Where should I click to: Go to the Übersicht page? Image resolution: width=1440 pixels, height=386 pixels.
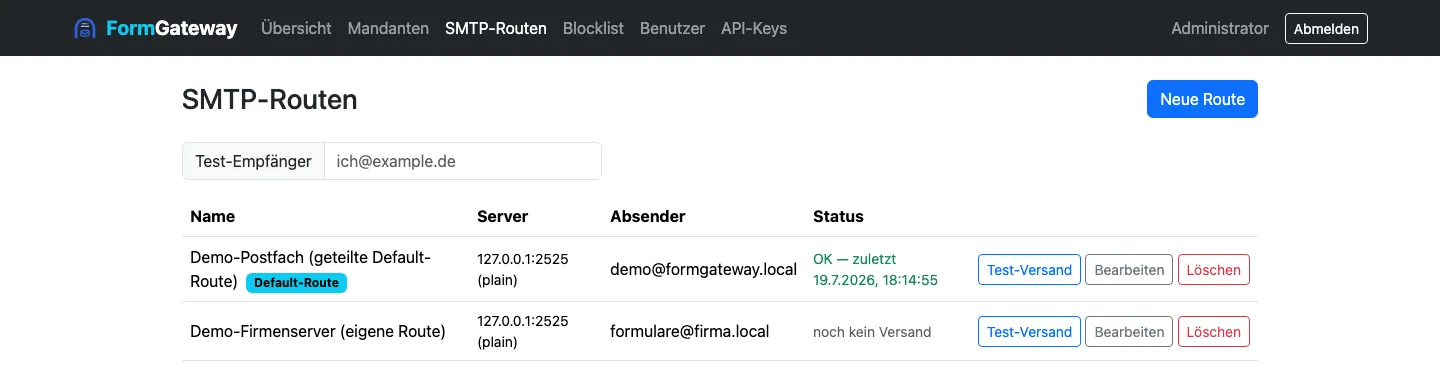(x=296, y=28)
